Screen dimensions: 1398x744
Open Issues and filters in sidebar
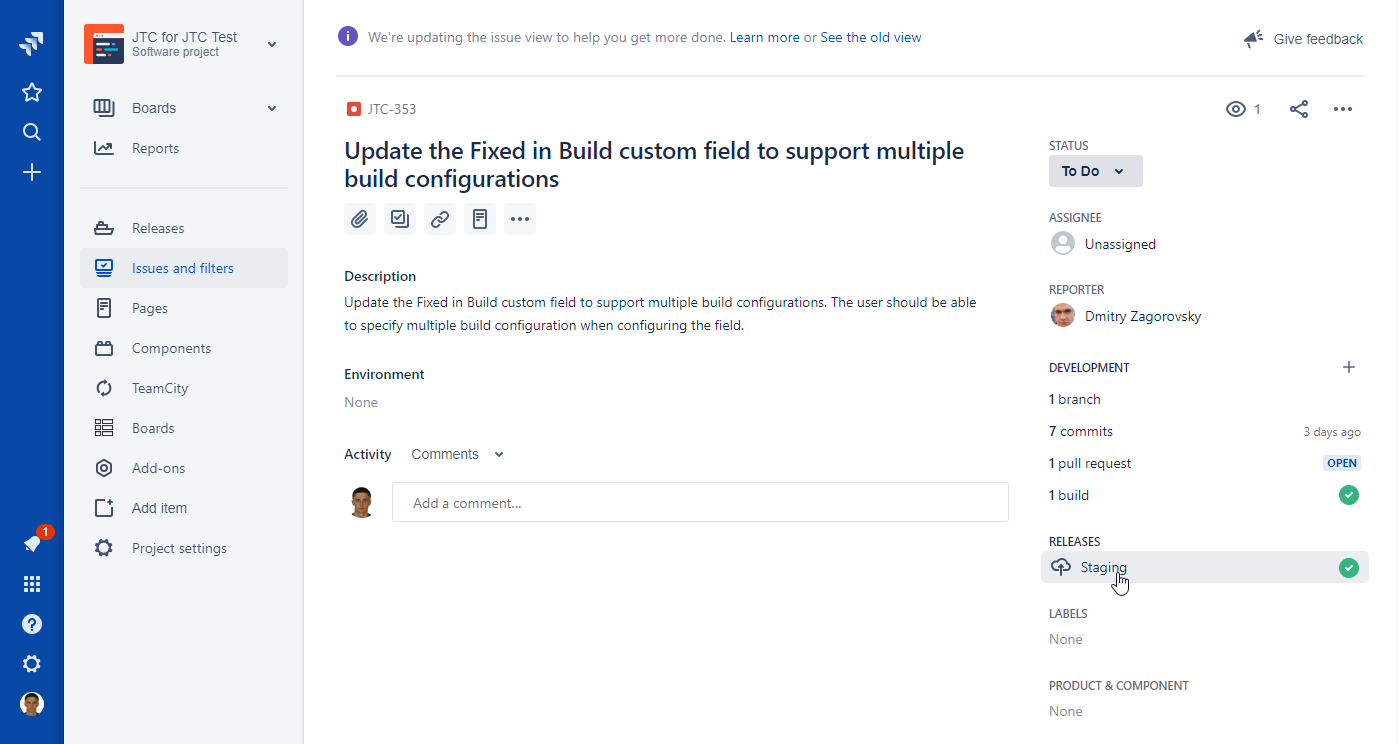pos(183,268)
